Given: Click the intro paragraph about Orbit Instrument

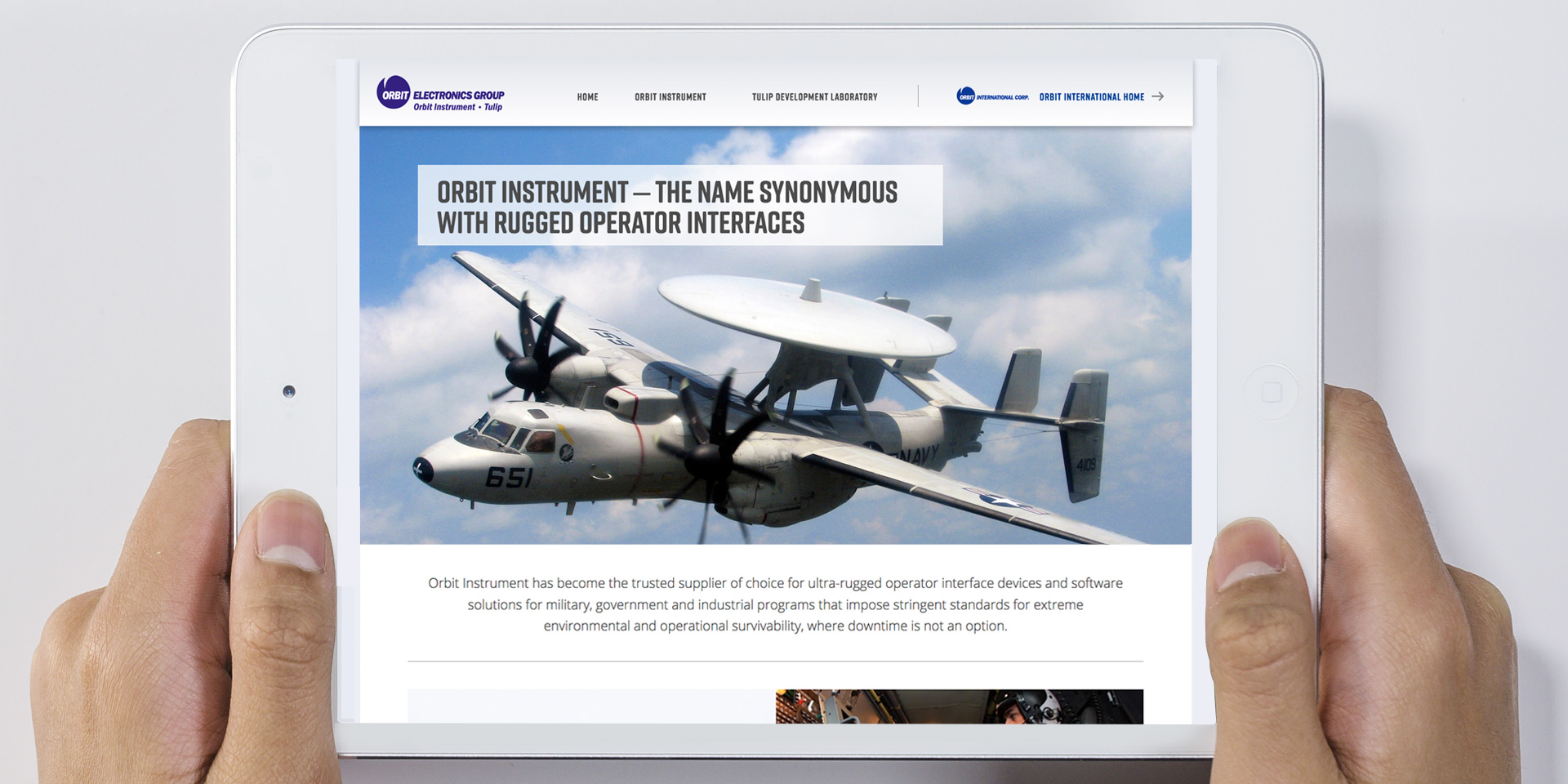Looking at the screenshot, I should point(775,604).
